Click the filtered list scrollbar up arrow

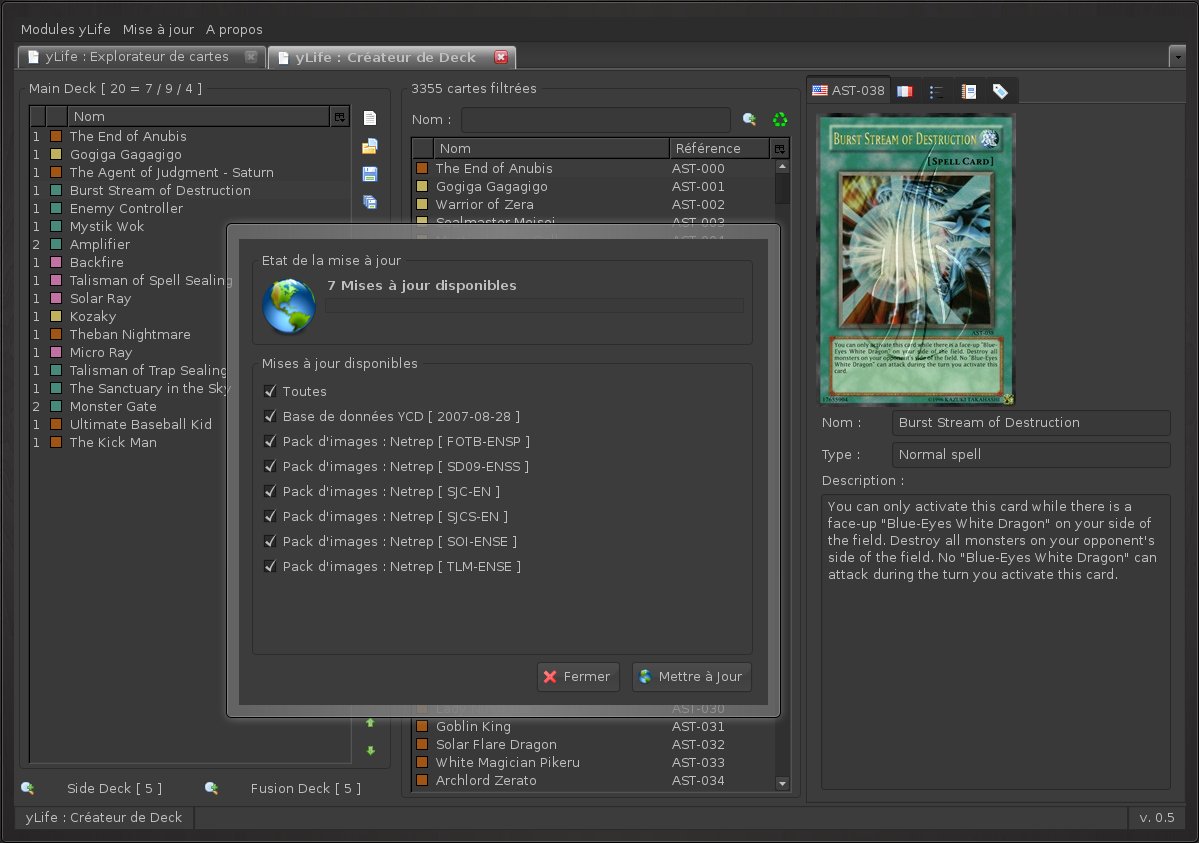pos(782,166)
